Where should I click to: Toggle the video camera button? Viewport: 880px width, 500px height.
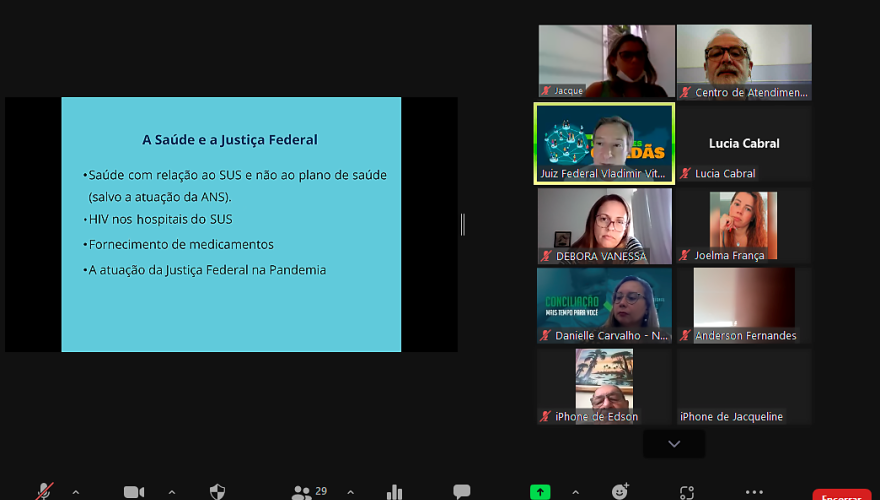click(133, 492)
